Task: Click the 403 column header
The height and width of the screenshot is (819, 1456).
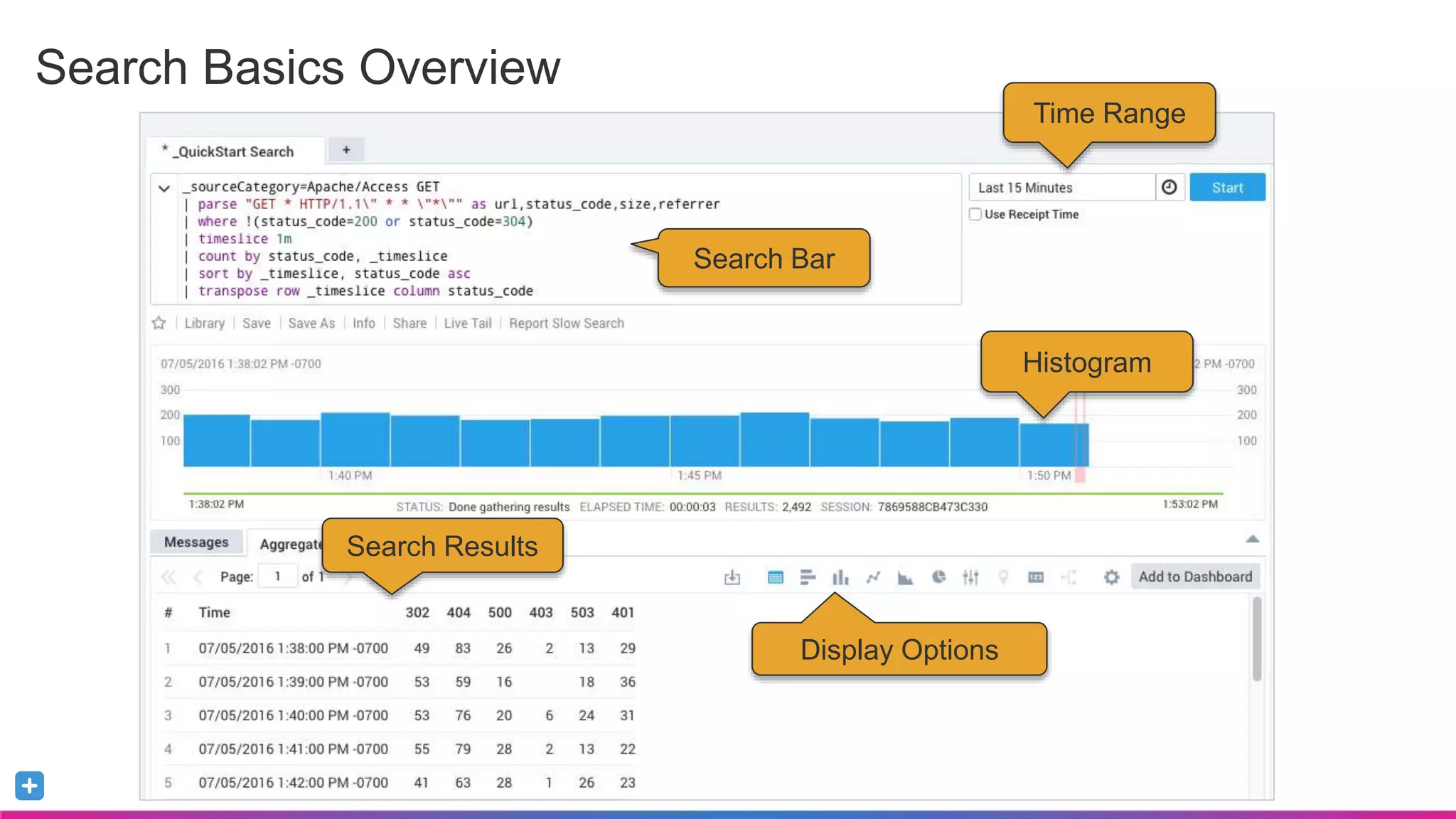Action: click(x=541, y=613)
